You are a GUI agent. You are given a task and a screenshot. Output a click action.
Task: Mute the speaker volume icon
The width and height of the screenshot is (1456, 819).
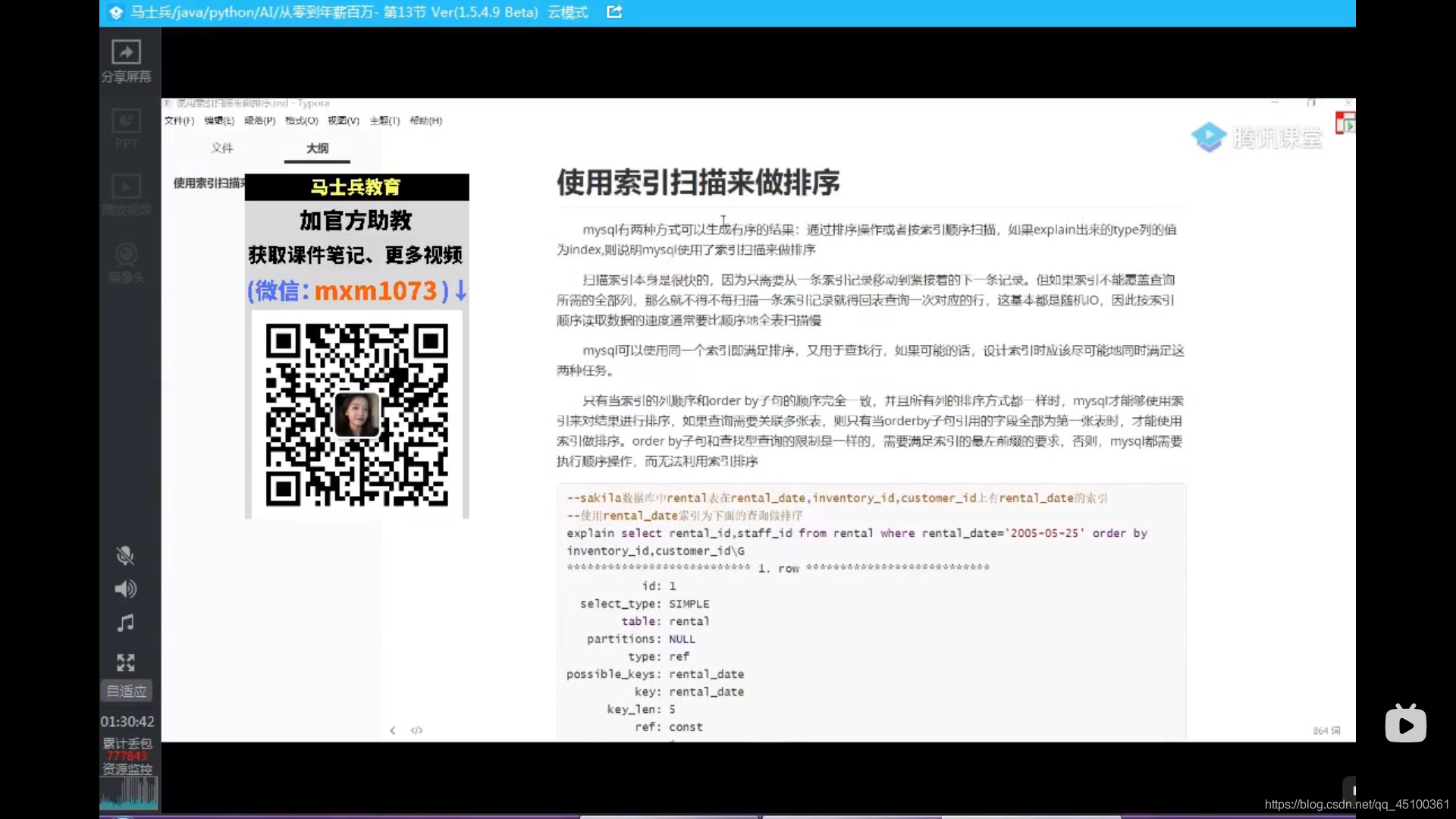pyautogui.click(x=125, y=589)
